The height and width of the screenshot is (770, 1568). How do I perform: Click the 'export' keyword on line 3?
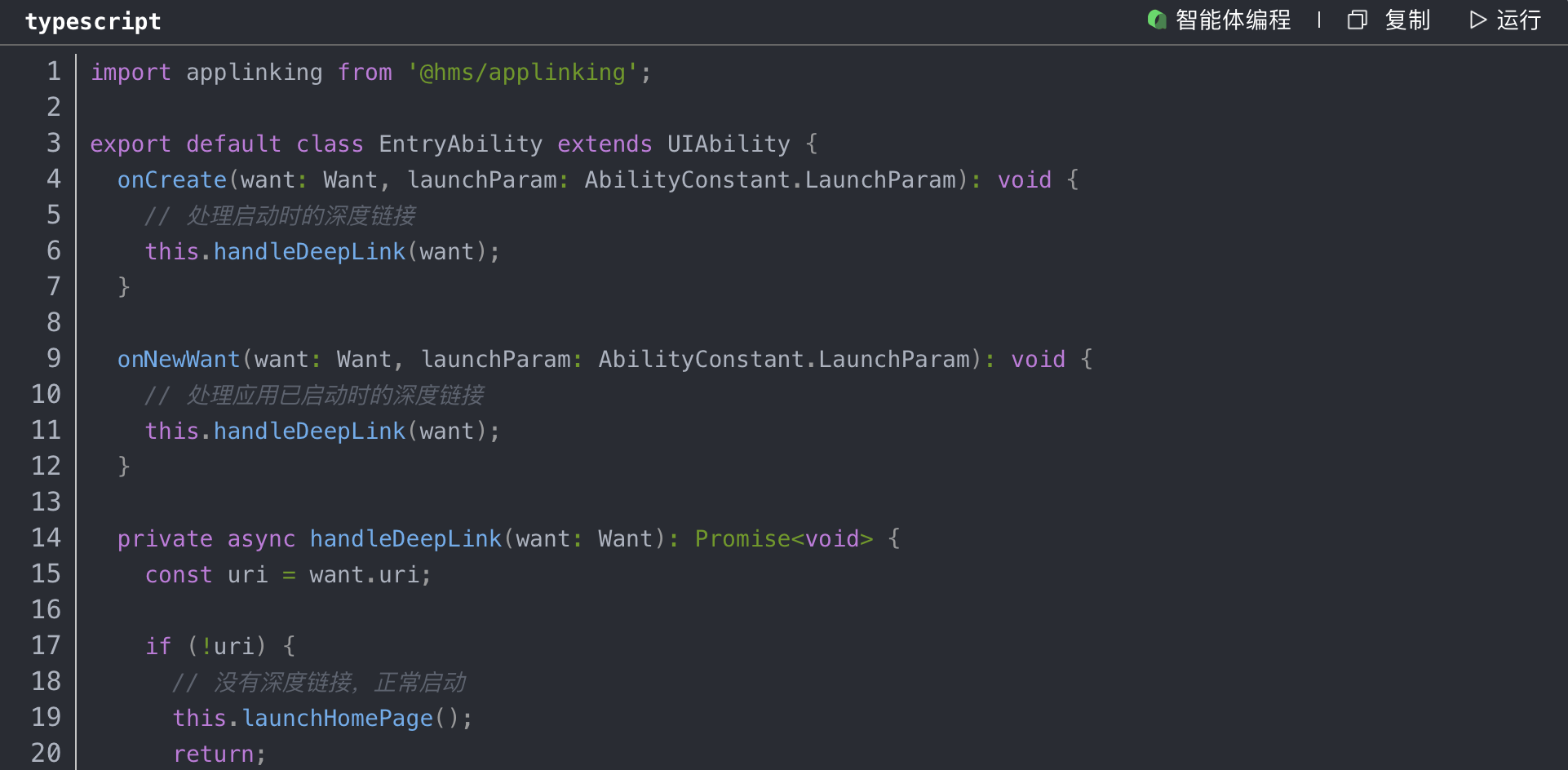(x=131, y=144)
